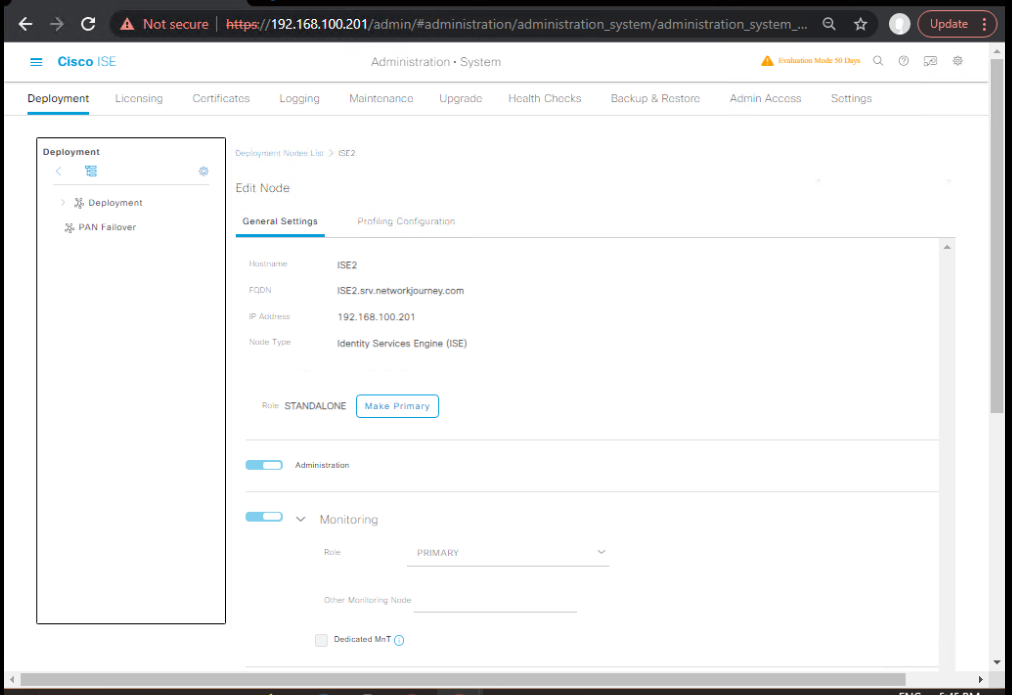1012x695 pixels.
Task: Reload the page with the refresh icon
Action: point(88,25)
